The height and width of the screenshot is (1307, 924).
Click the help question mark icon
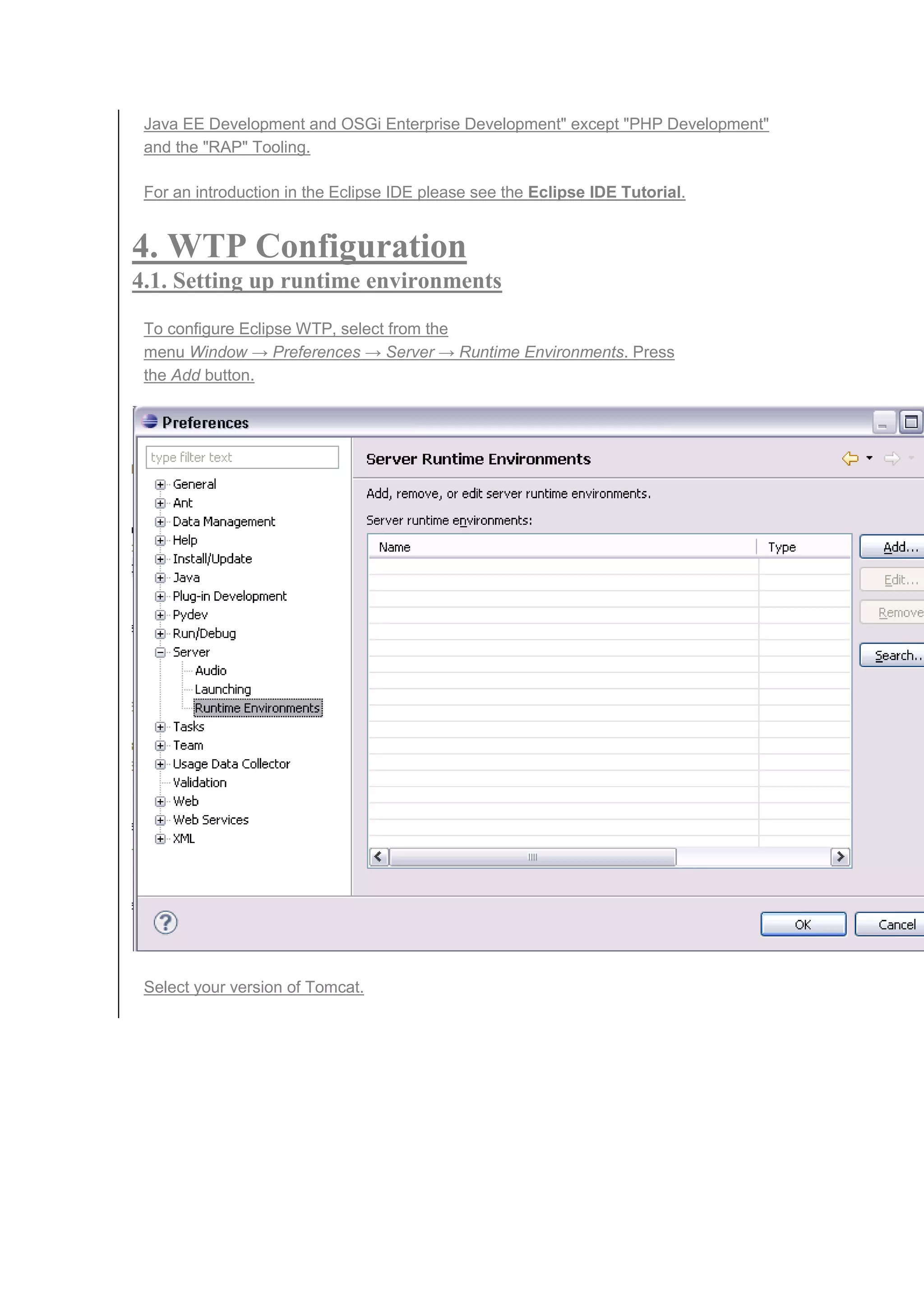[x=166, y=923]
